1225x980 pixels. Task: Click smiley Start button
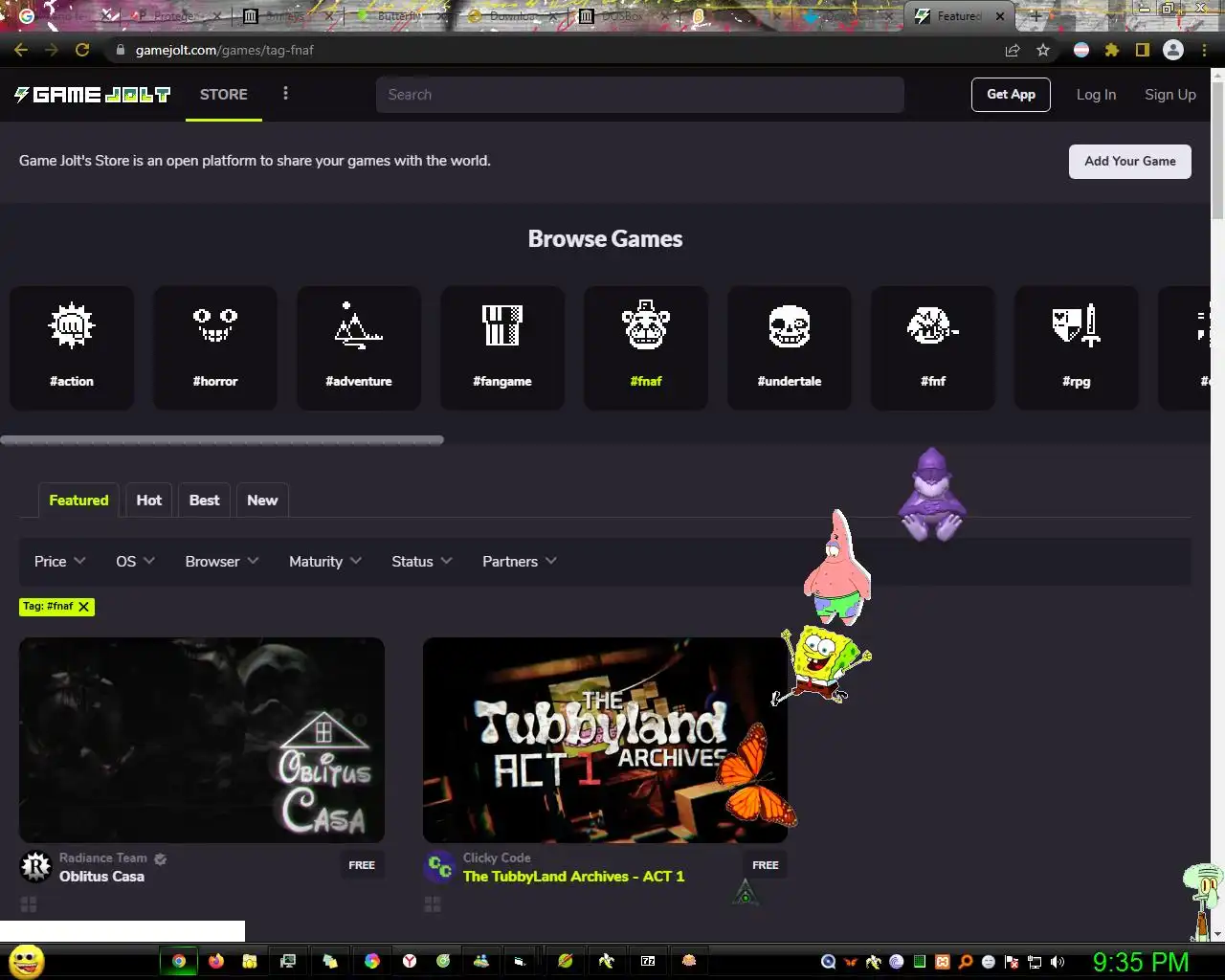(x=26, y=961)
